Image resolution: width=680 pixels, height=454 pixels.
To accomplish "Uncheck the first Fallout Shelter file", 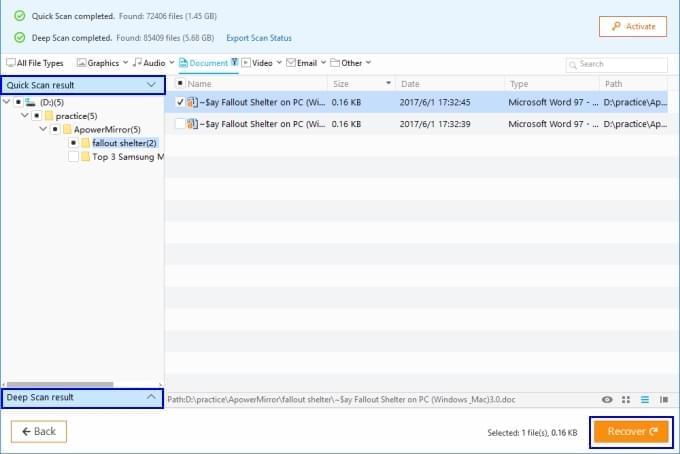I will [x=180, y=102].
